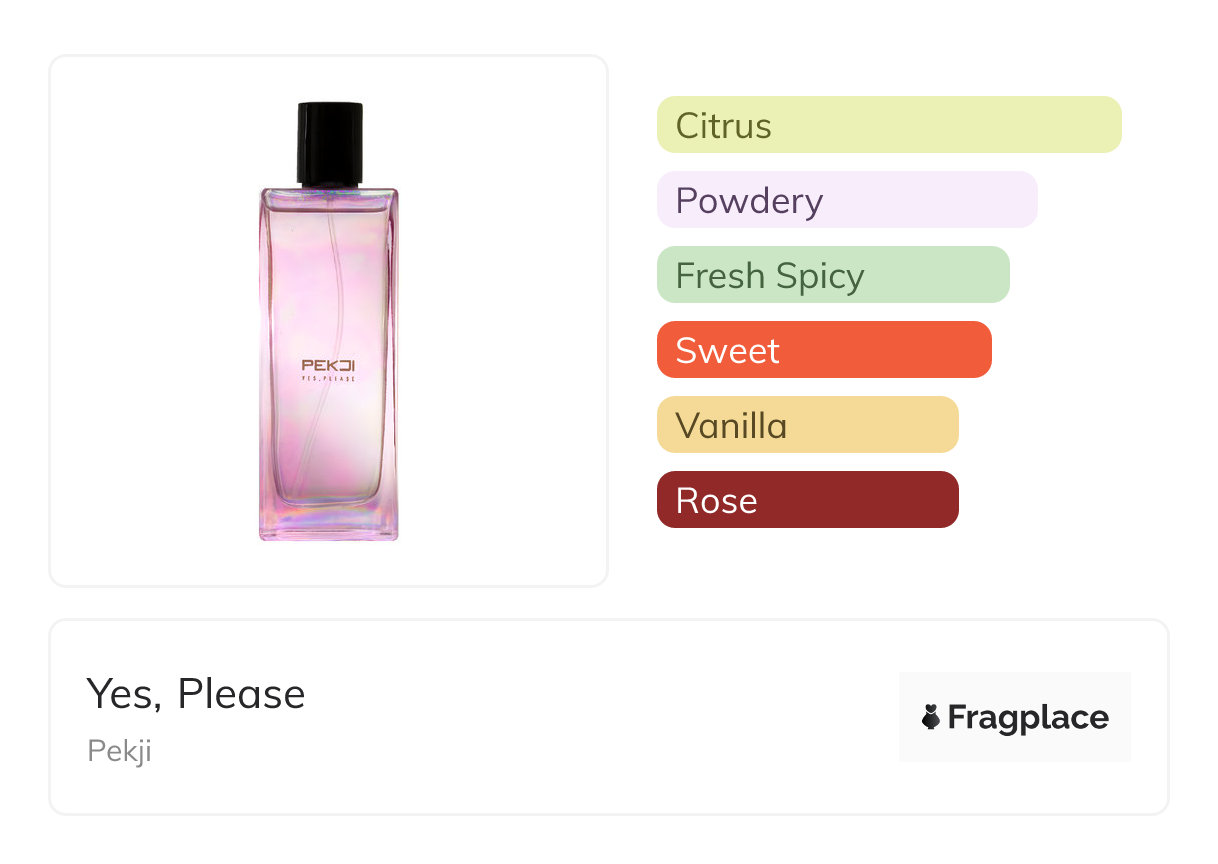The width and height of the screenshot is (1218, 864).
Task: Choose the Fresh Spicy accord bar
Action: (833, 275)
